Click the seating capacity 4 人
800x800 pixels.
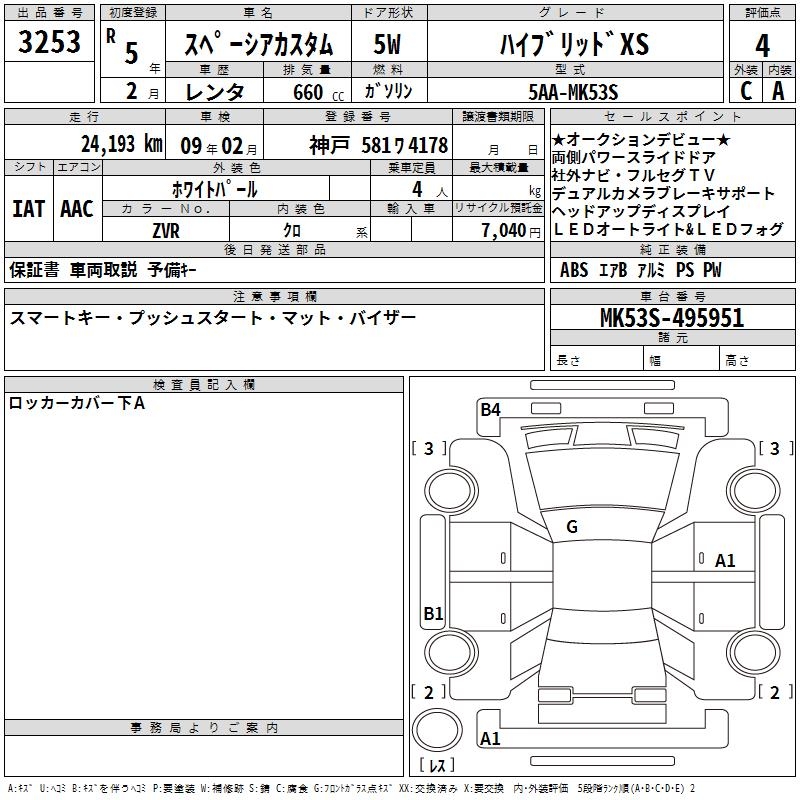click(x=430, y=190)
